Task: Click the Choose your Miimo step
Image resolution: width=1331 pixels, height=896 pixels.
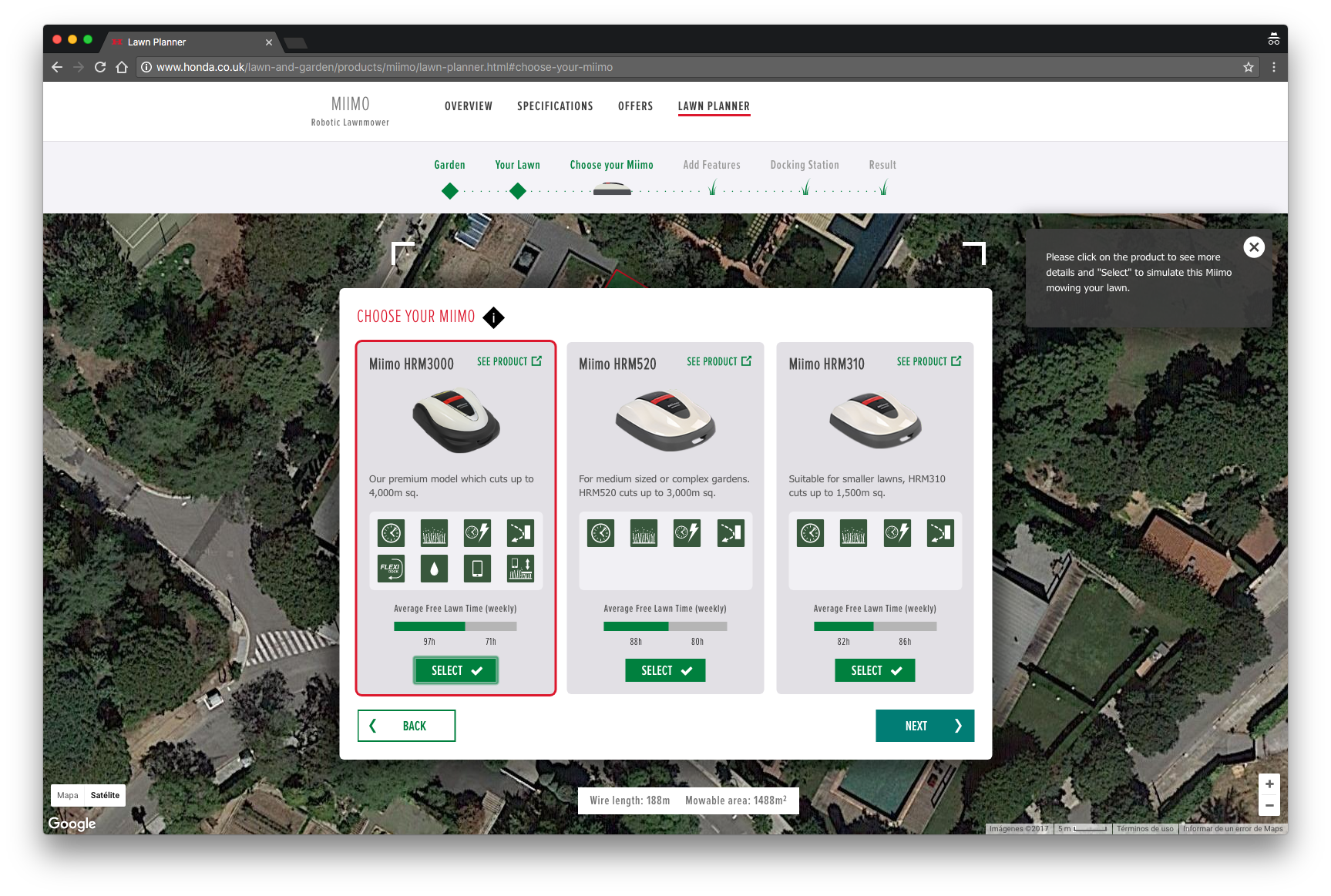Action: 611,165
